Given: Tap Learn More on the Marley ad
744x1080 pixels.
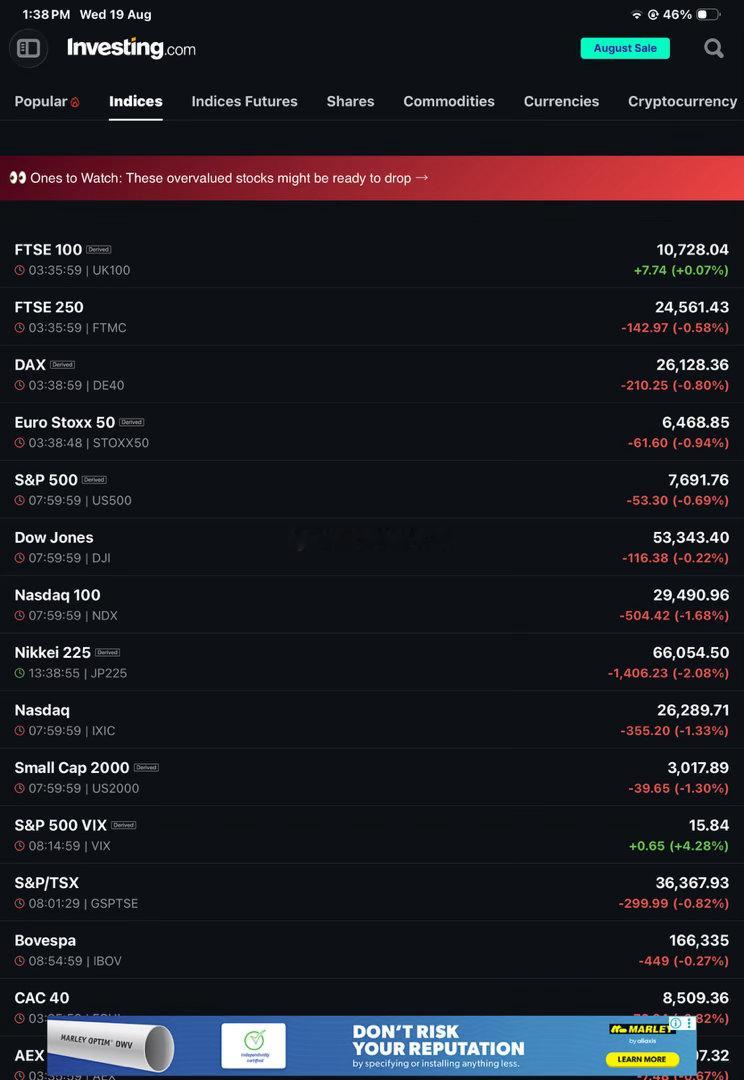Looking at the screenshot, I should [641, 1059].
